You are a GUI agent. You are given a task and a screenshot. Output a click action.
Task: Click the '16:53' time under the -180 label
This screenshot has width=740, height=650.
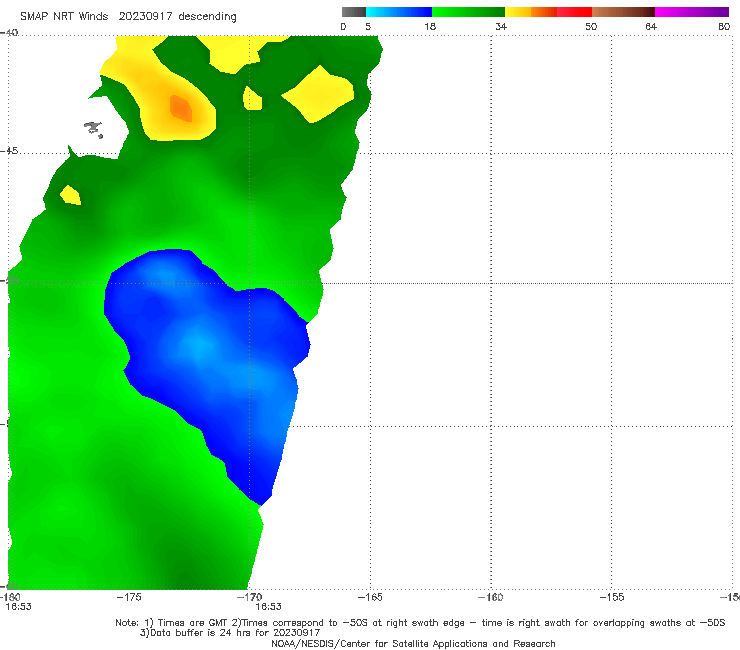point(18,607)
